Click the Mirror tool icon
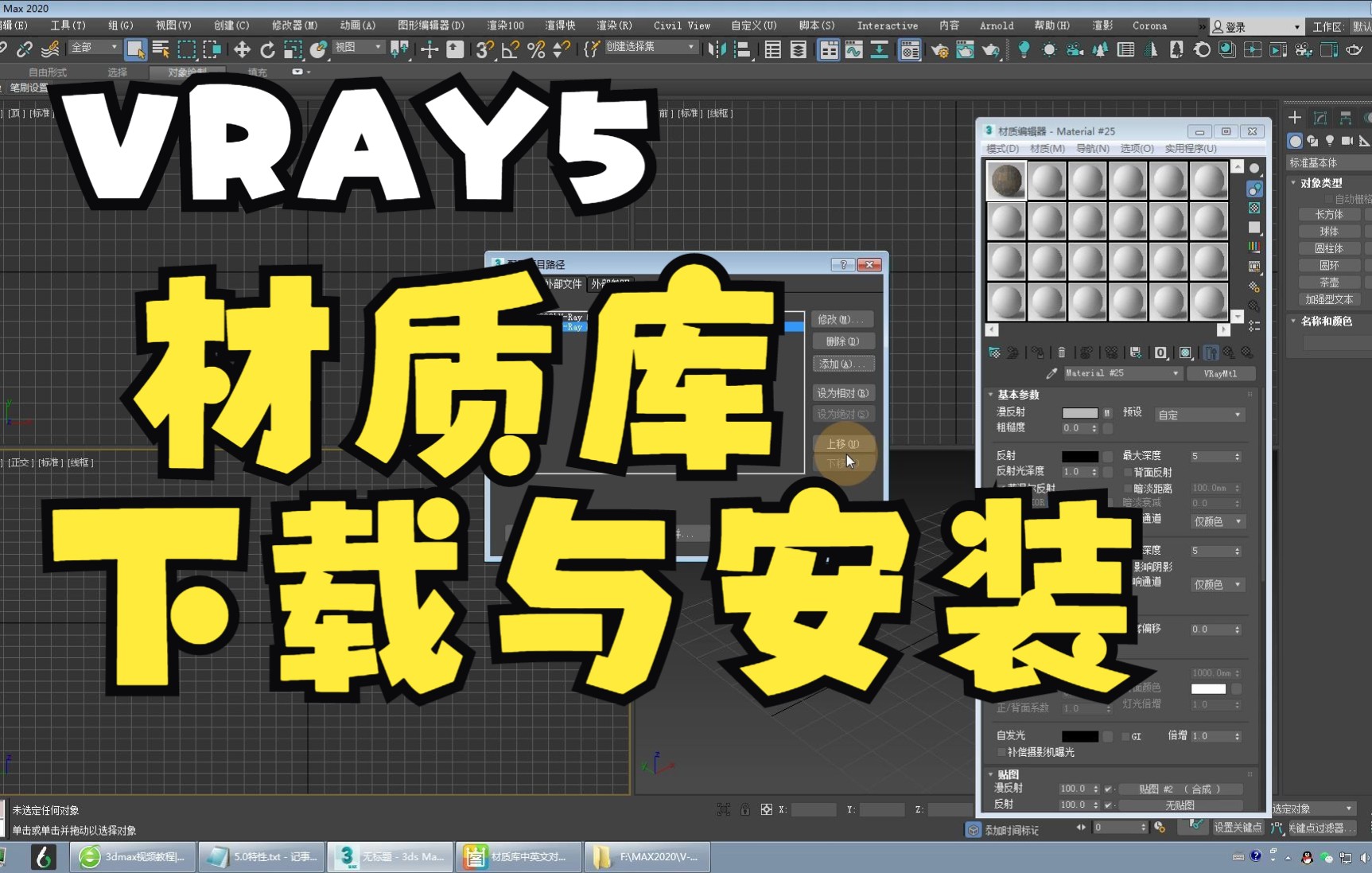Screen dimensions: 1372x873 [717, 50]
